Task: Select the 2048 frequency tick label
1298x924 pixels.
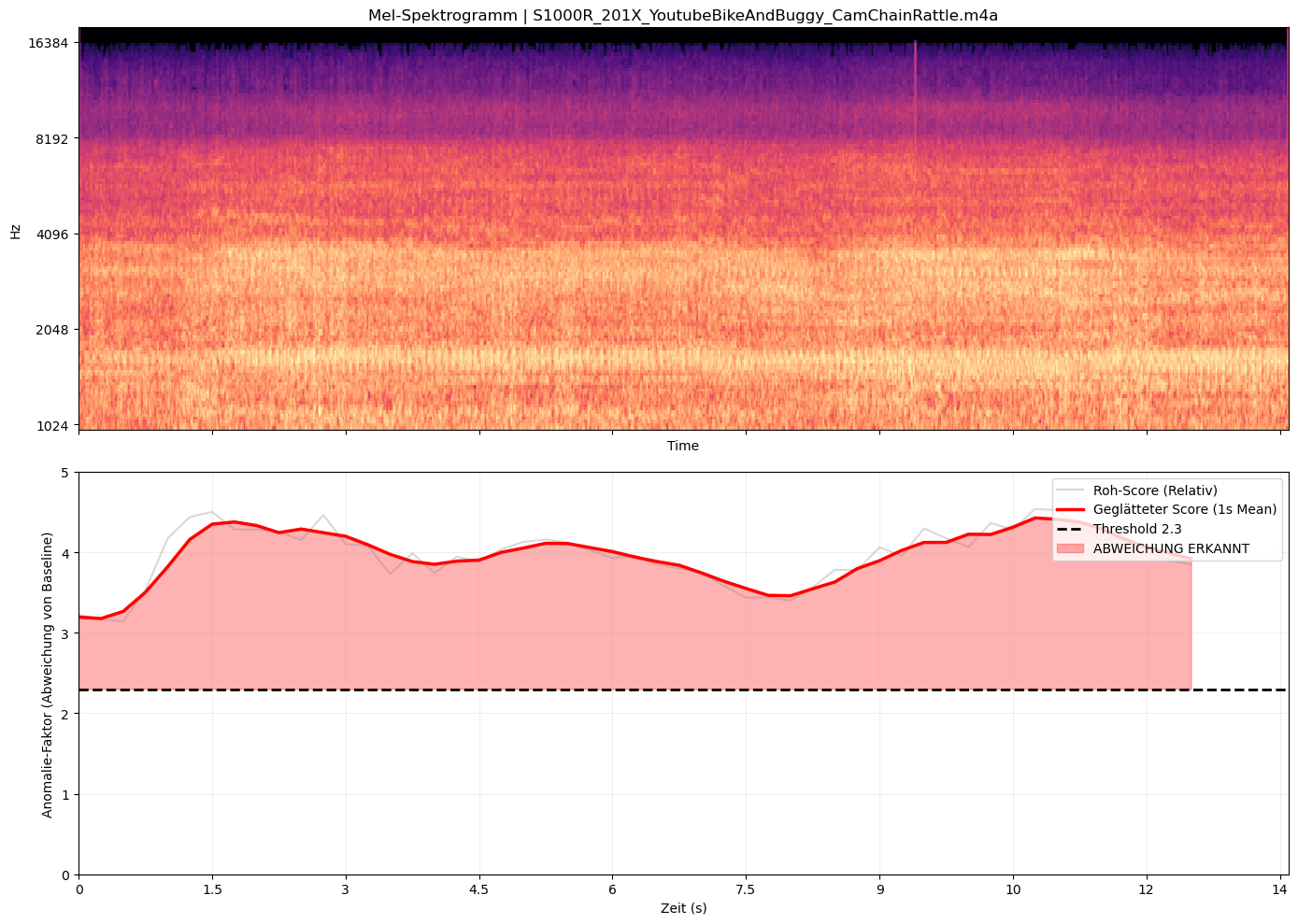Action: 51,330
